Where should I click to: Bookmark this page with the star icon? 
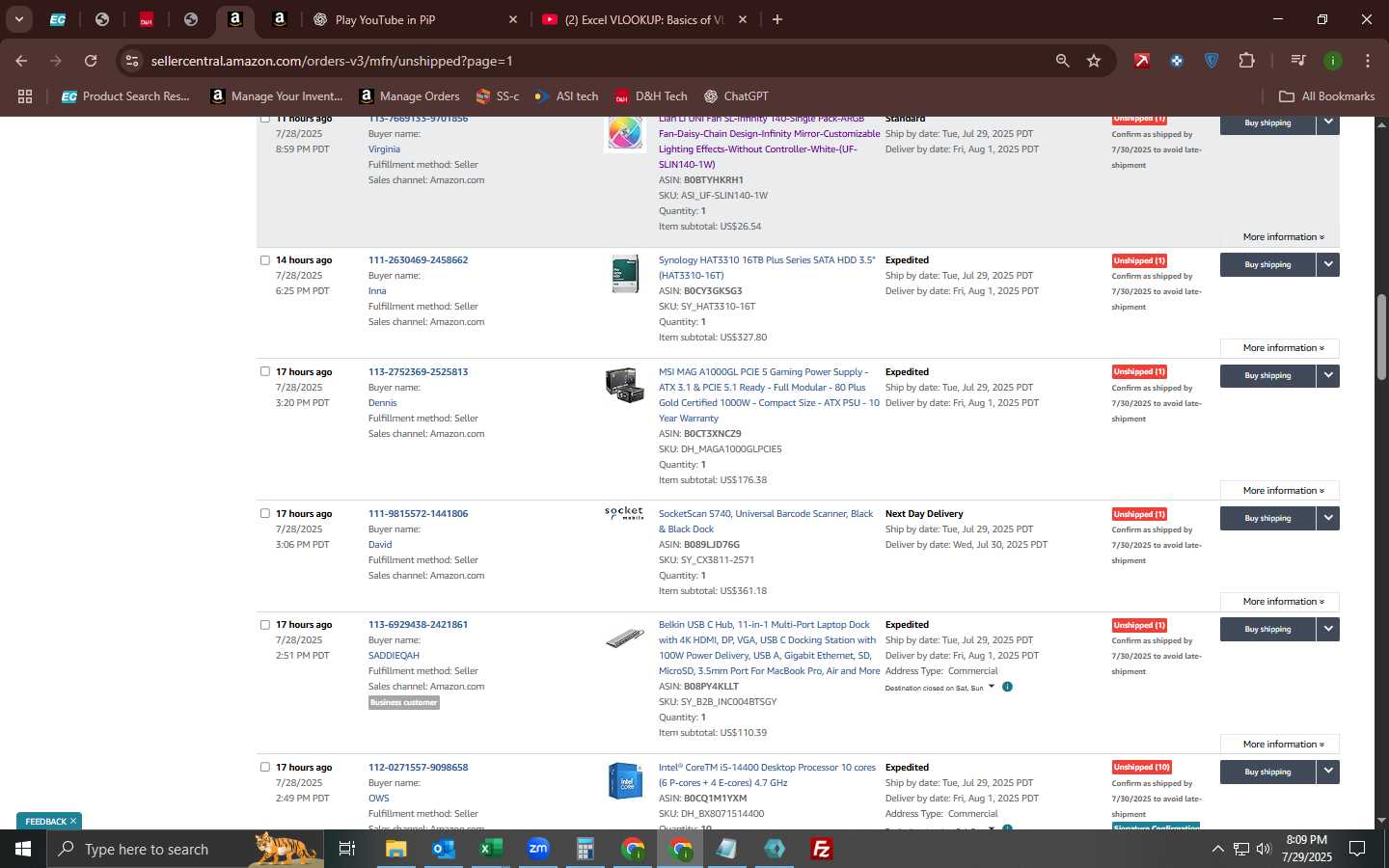click(x=1094, y=61)
